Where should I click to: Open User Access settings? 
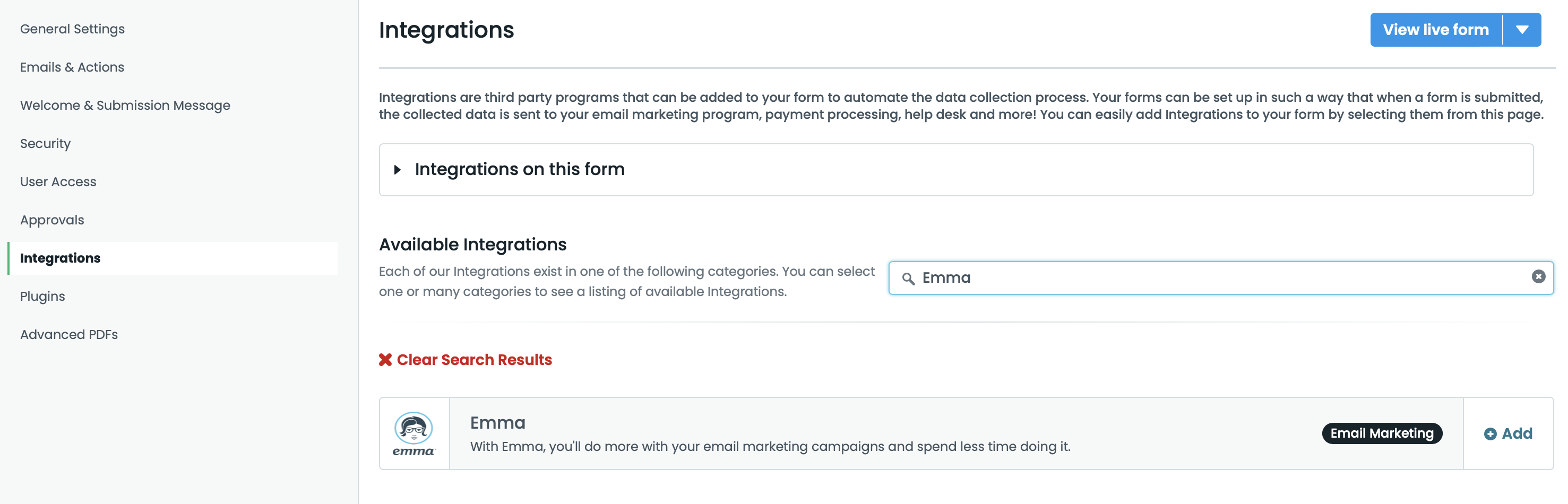(x=58, y=182)
